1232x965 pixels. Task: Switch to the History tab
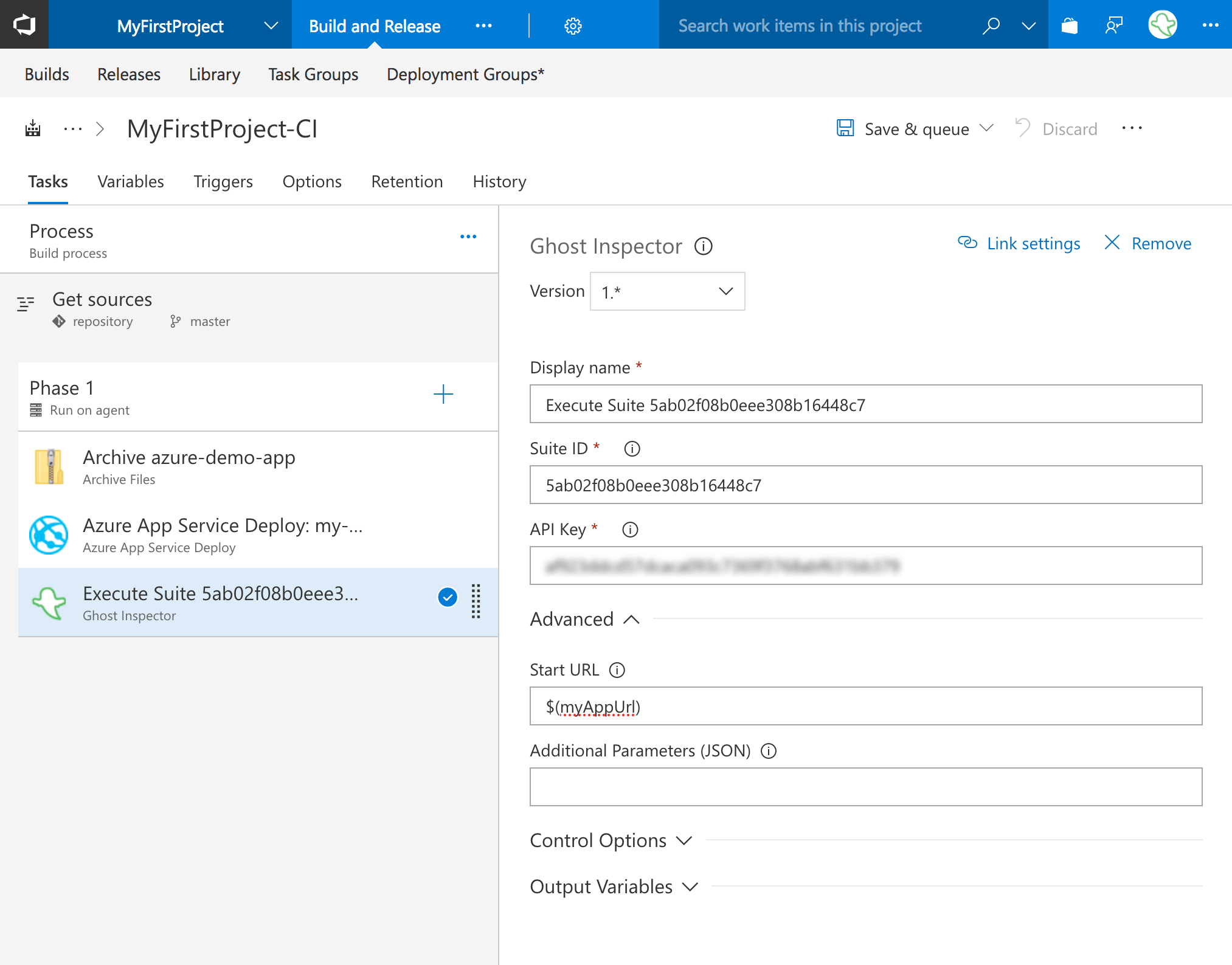click(x=499, y=182)
